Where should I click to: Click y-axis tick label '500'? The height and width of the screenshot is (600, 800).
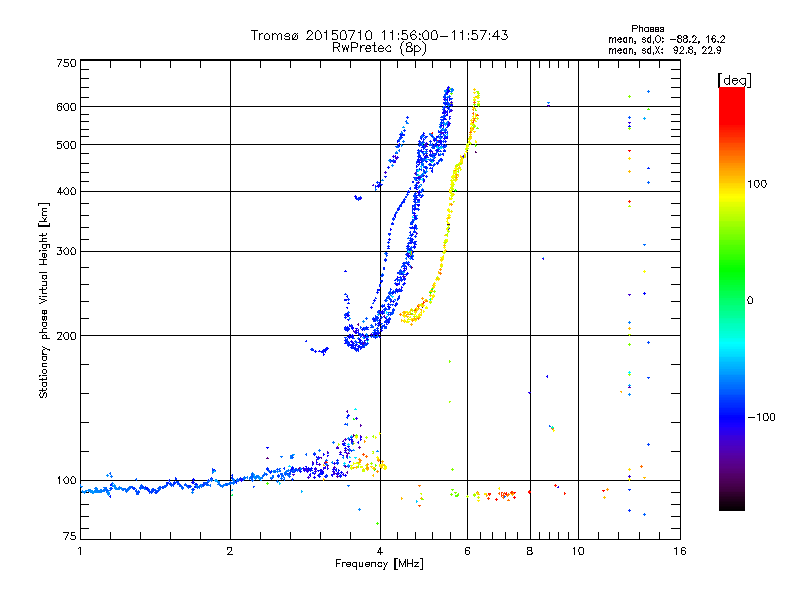[66, 144]
